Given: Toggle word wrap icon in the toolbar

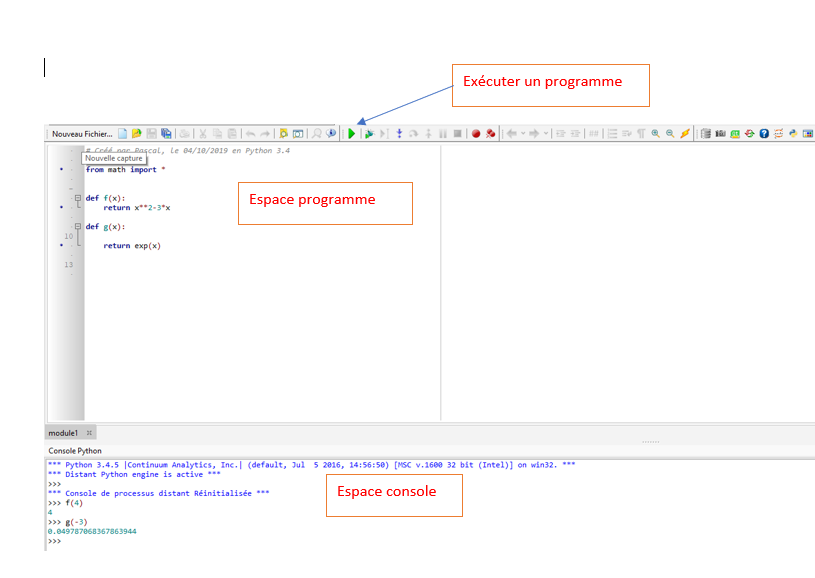Looking at the screenshot, I should [x=627, y=134].
